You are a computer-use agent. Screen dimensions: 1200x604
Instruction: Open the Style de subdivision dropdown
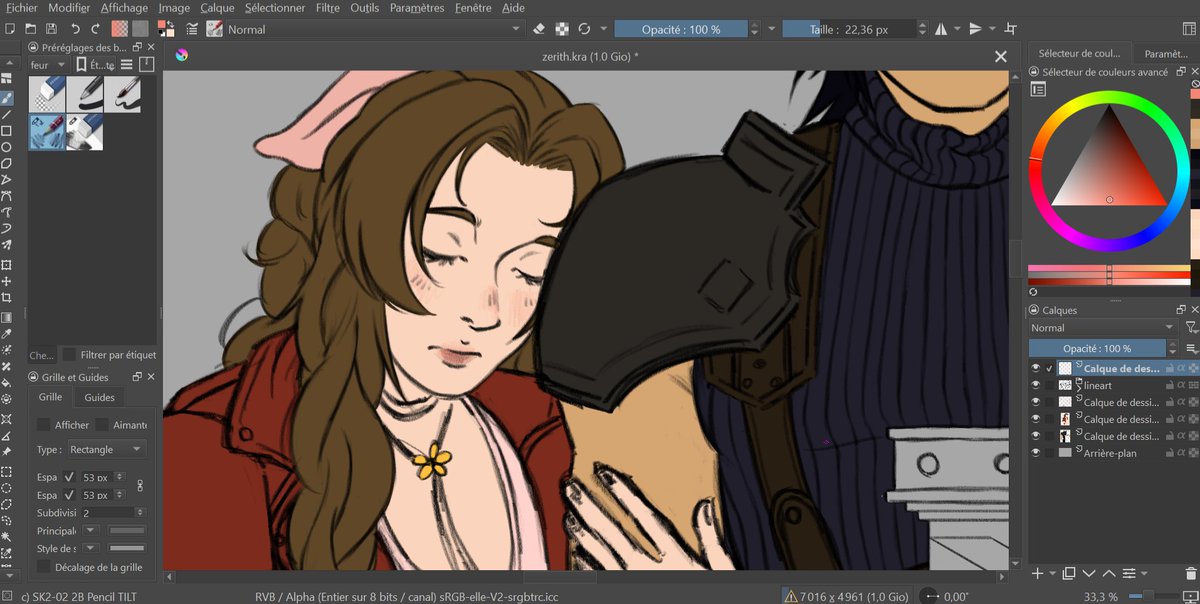click(x=91, y=548)
